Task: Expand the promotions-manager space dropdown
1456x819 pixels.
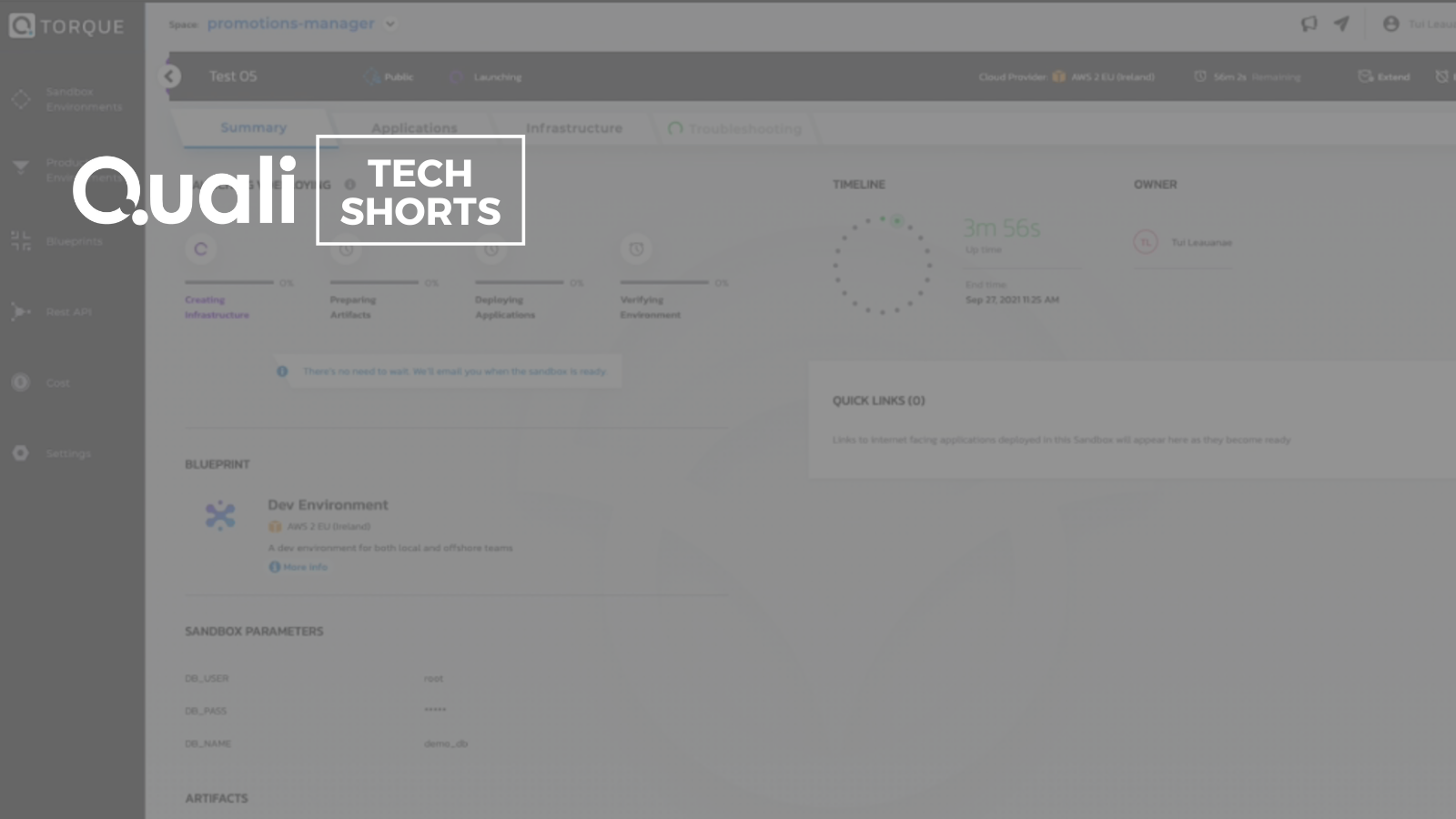Action: coord(390,25)
